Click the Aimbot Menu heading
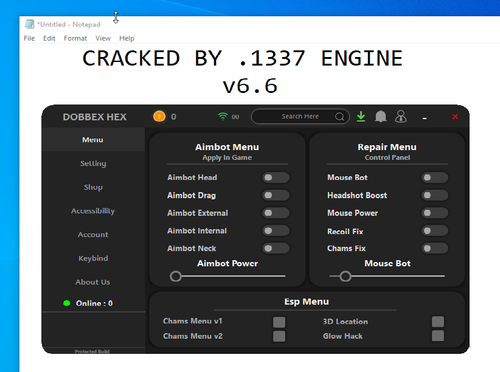The image size is (500, 372). (x=227, y=147)
